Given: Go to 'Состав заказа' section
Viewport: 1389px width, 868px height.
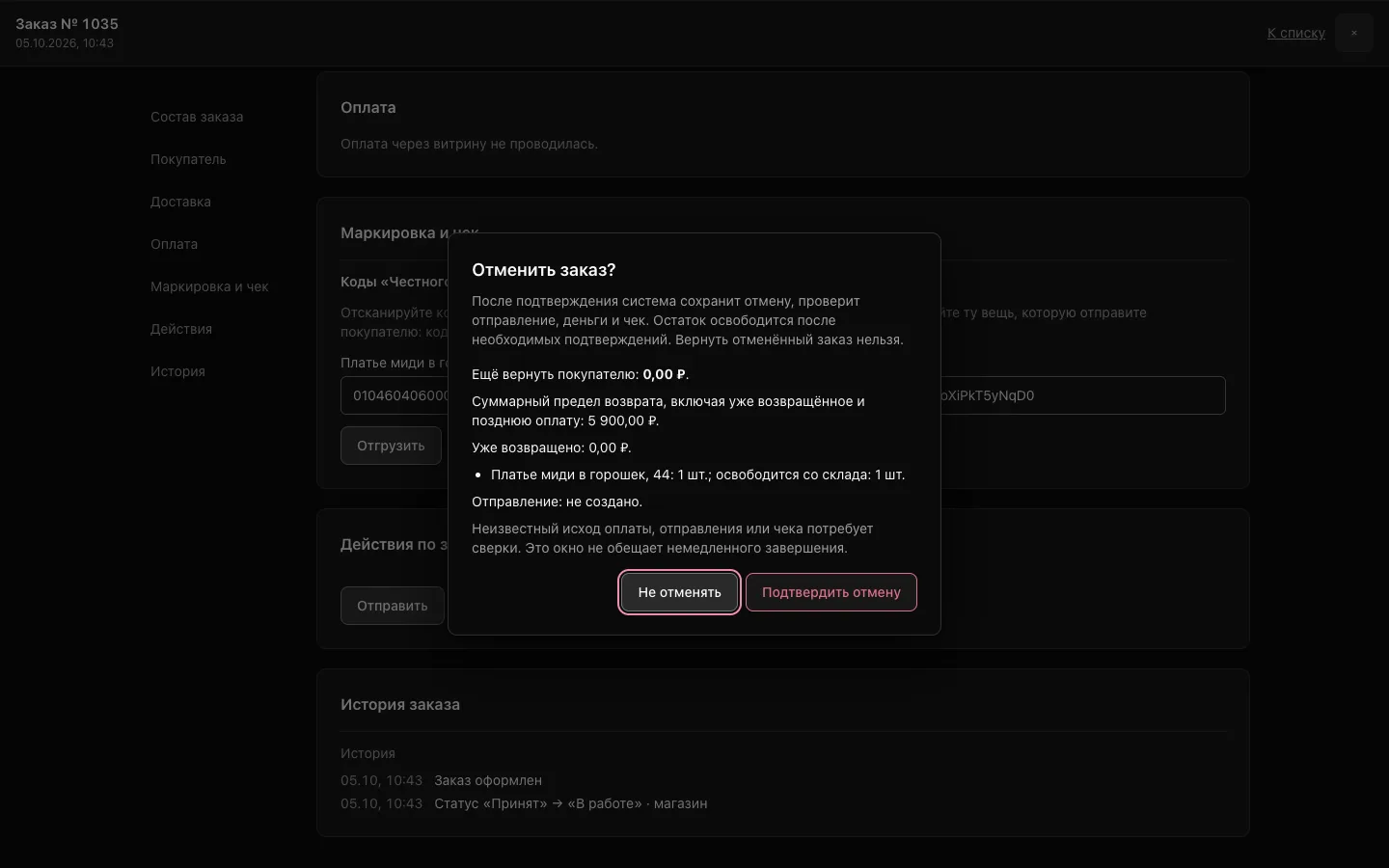Looking at the screenshot, I should [197, 117].
